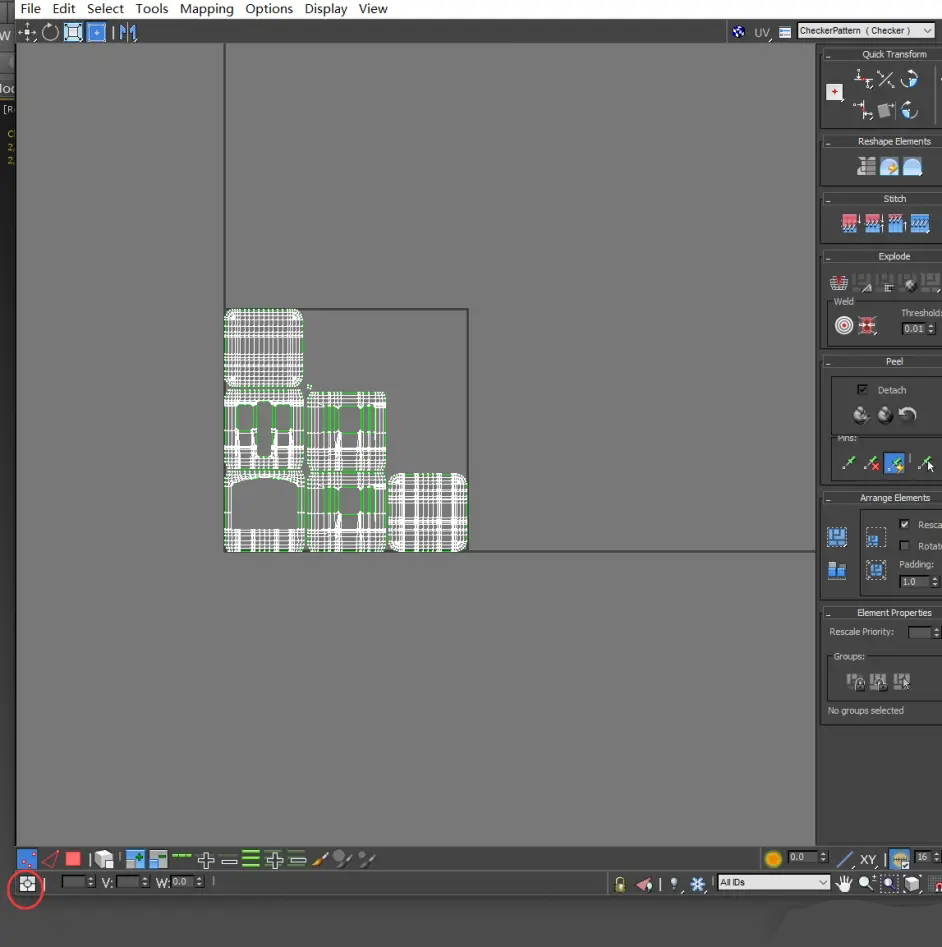Collapse the Quick Transform rollout
This screenshot has height=947, width=942.
tap(893, 54)
